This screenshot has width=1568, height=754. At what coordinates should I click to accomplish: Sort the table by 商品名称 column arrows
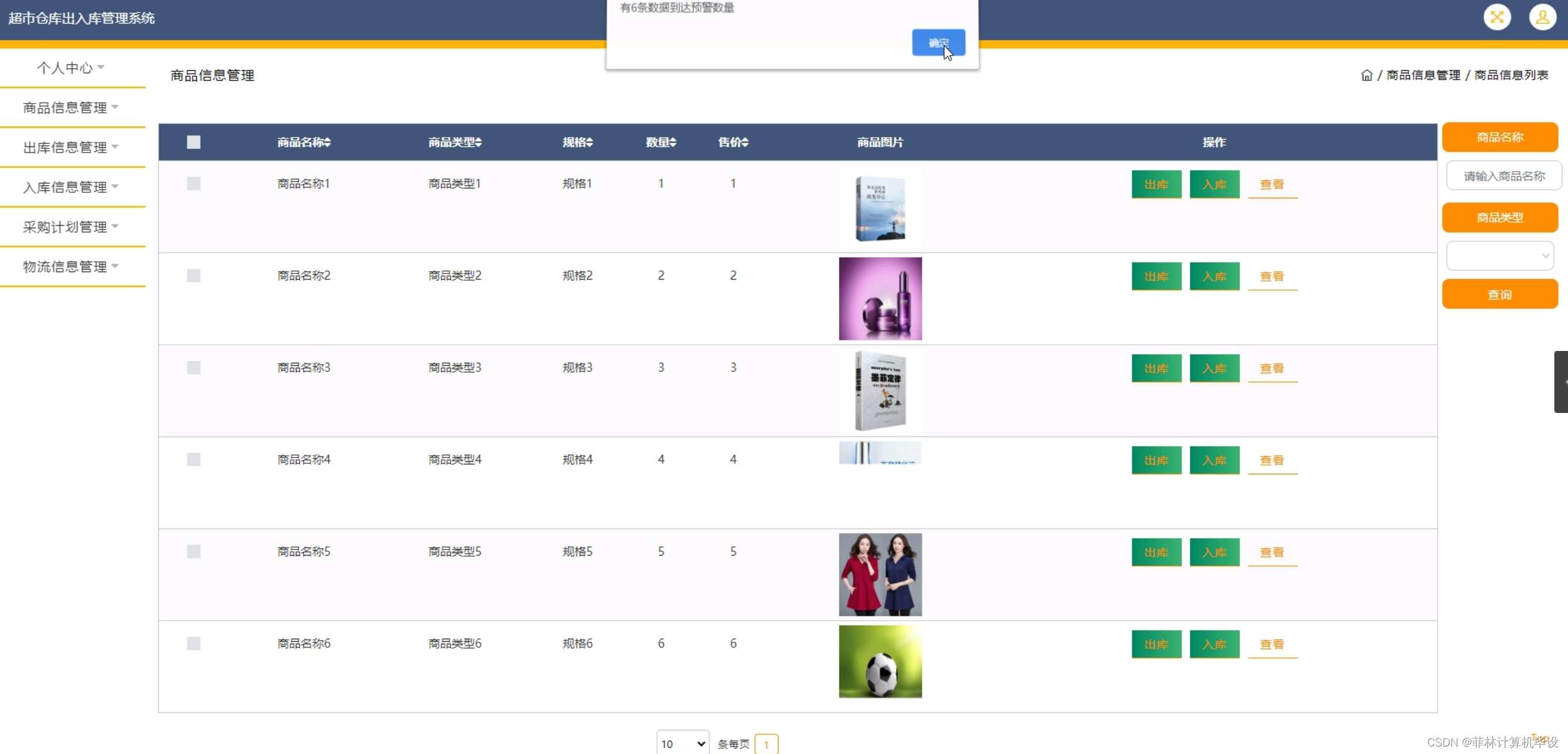click(327, 142)
